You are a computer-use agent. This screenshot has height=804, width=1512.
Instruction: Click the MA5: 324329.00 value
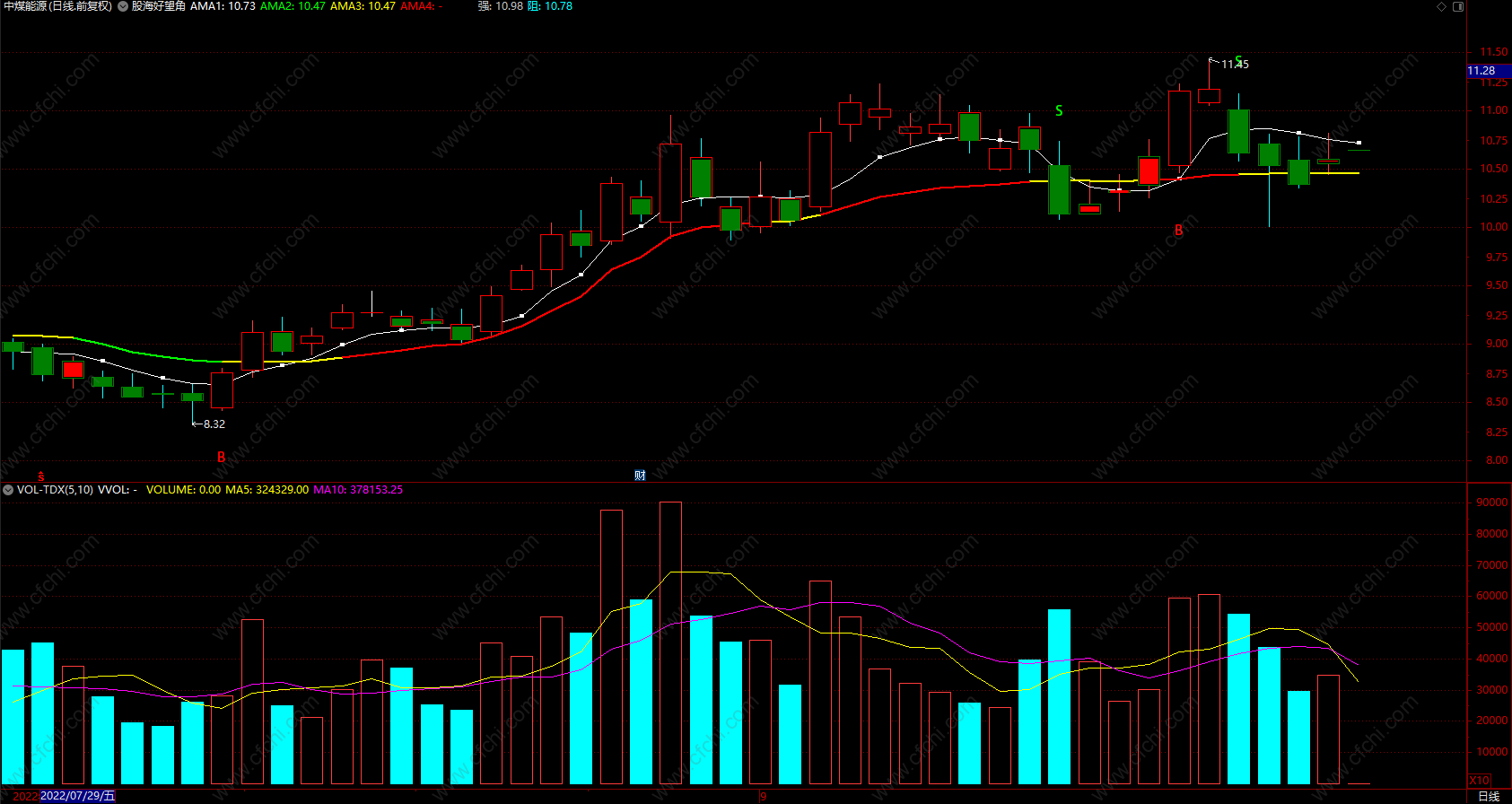coord(267,490)
